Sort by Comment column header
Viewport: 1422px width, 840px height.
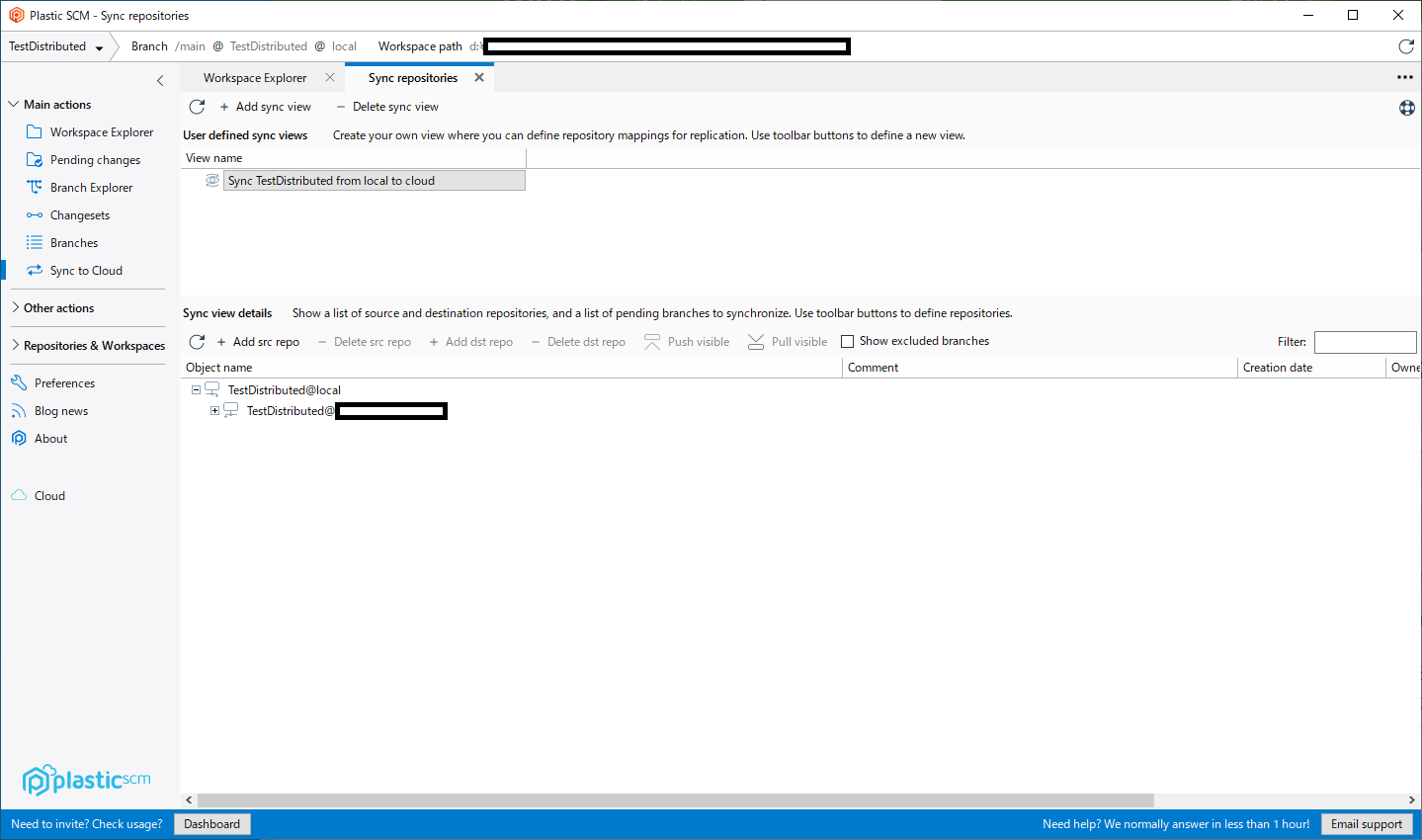tap(1041, 368)
